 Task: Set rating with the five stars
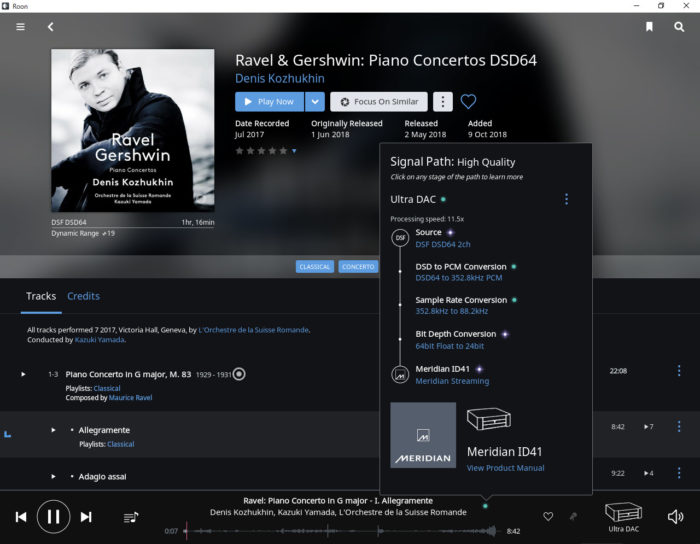262,151
